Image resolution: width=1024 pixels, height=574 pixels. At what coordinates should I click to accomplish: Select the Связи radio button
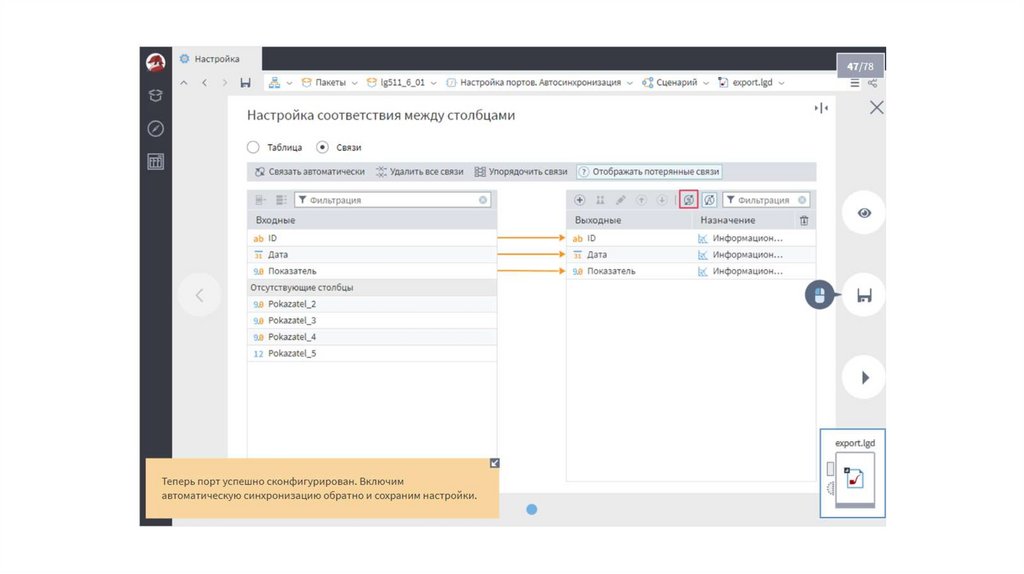322,147
